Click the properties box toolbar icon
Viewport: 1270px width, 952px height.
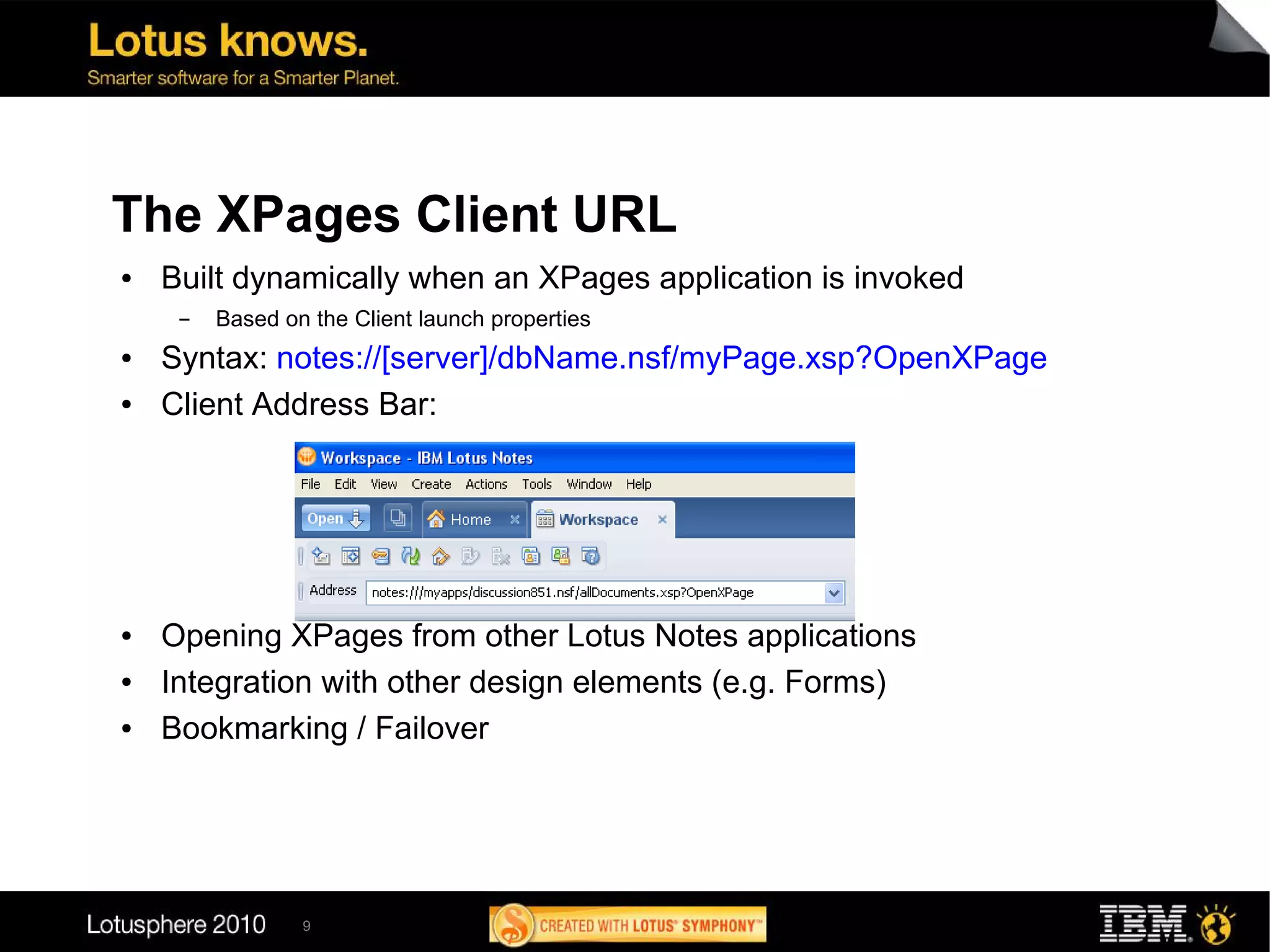pos(350,556)
